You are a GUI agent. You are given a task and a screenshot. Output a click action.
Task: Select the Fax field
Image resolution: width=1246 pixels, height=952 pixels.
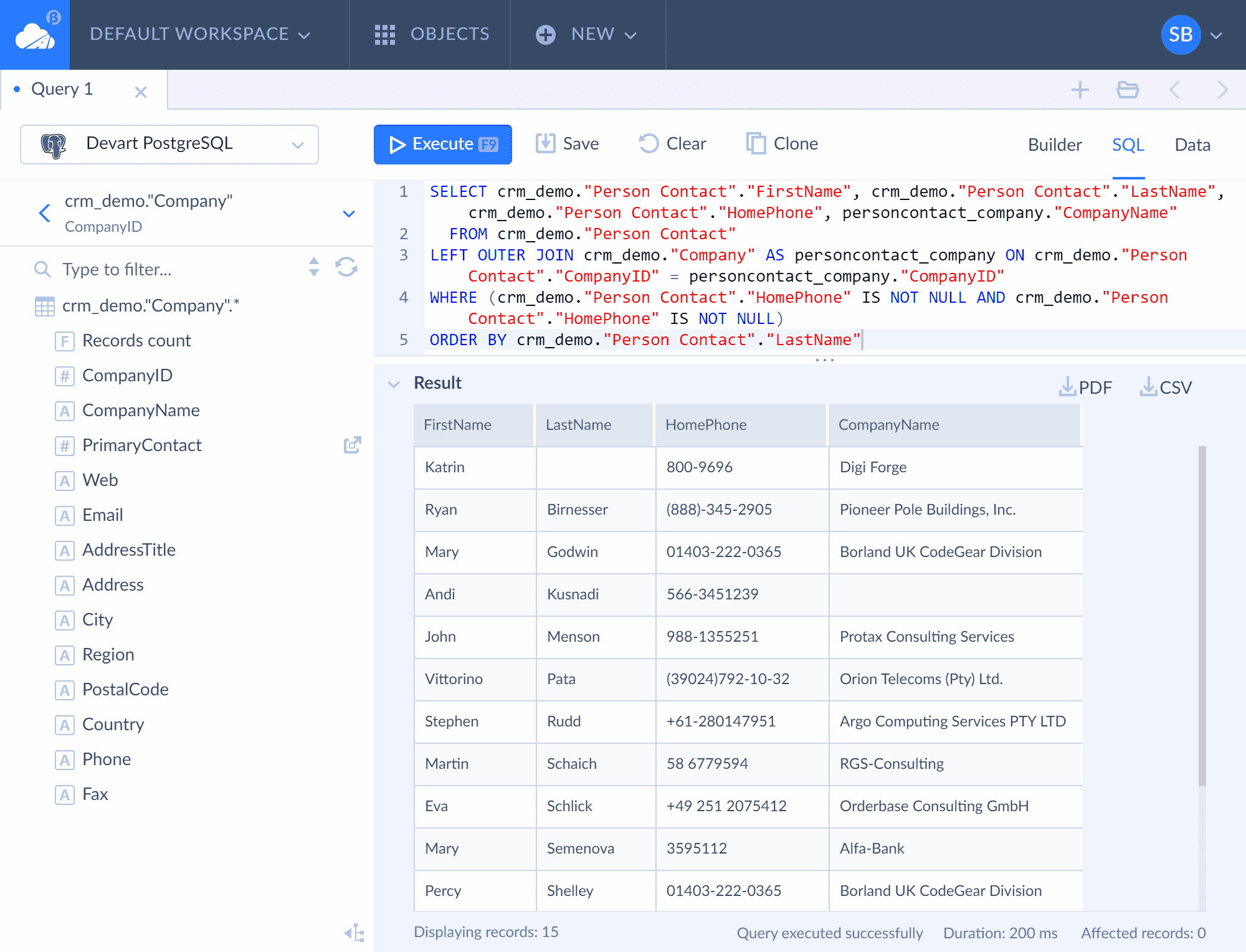point(82,794)
